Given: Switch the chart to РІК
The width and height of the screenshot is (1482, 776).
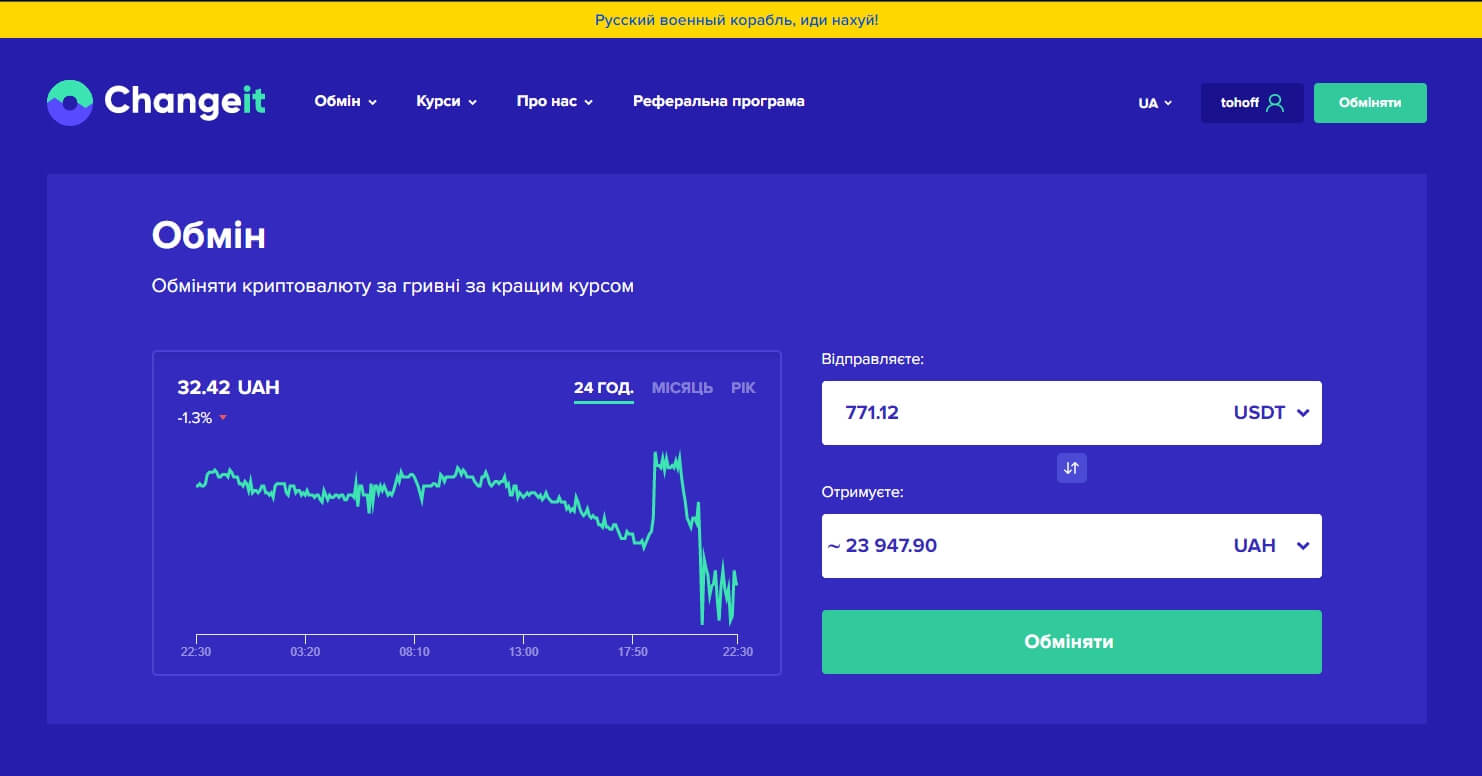Looking at the screenshot, I should [743, 388].
